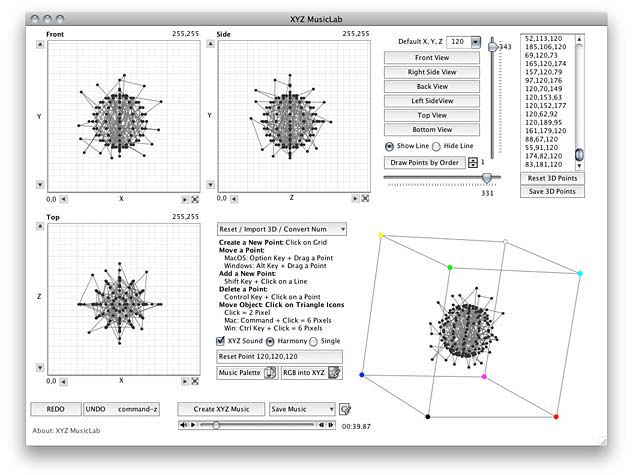Click the horizontal slider thumb at 331
Viewport: 639px width, 475px height.
point(487,178)
